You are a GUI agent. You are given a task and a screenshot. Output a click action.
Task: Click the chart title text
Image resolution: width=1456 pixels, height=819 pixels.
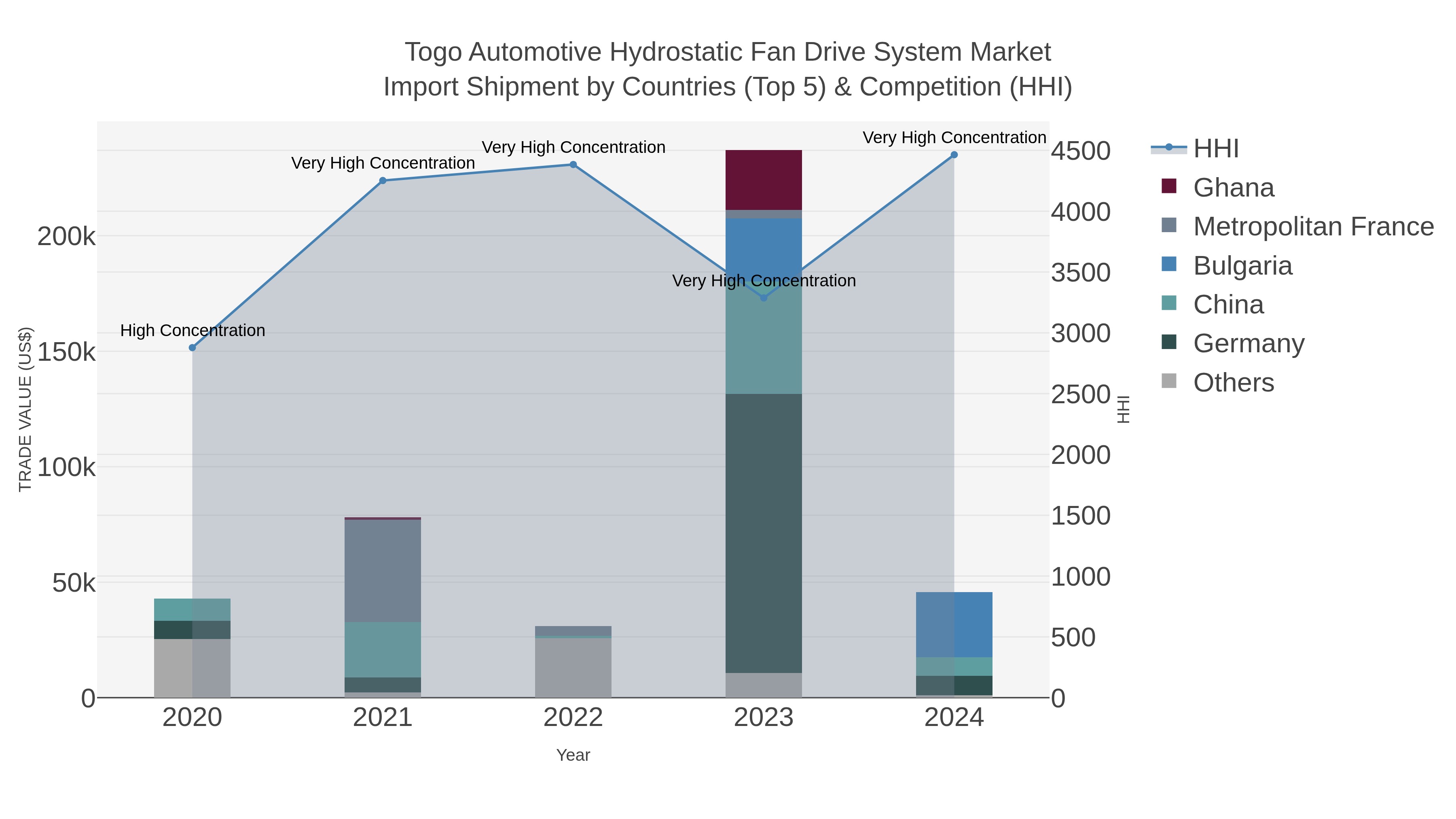point(728,69)
